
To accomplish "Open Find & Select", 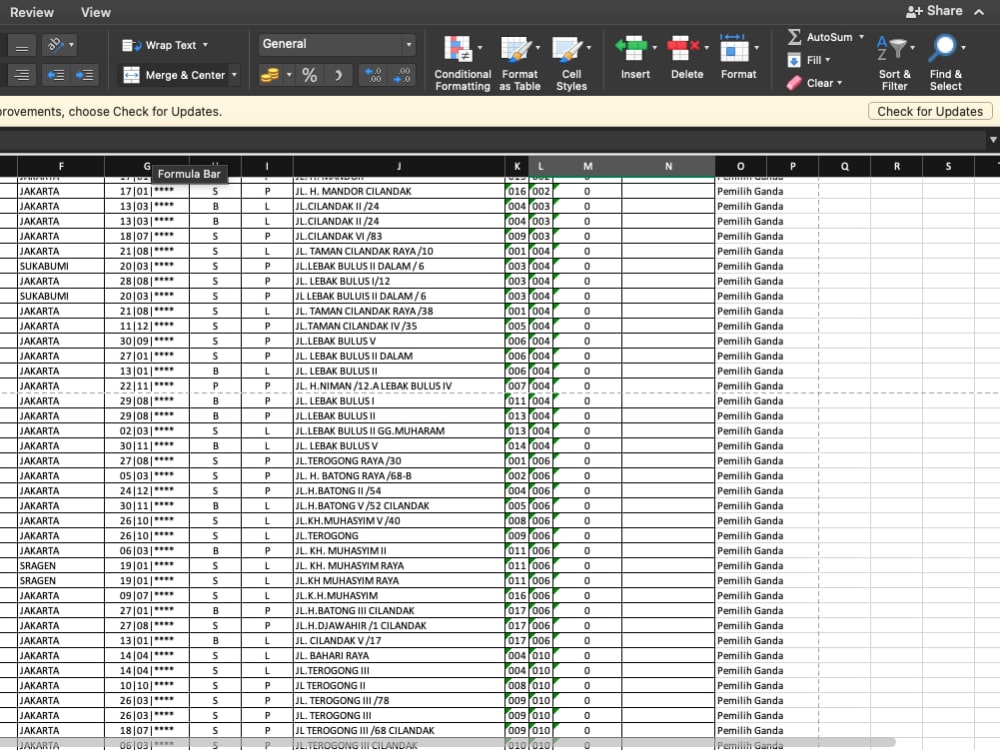I will point(946,62).
